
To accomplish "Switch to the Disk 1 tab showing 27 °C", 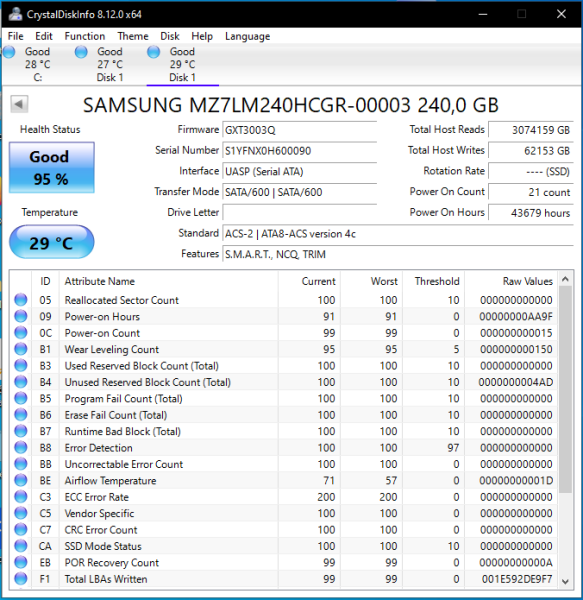I will (110, 64).
